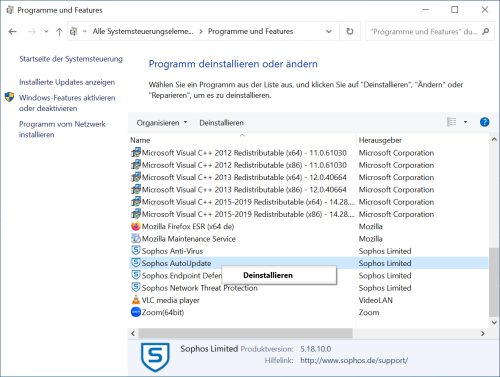The height and width of the screenshot is (377, 500).
Task: Choose Deinstallieren in the context menu
Action: coord(268,275)
